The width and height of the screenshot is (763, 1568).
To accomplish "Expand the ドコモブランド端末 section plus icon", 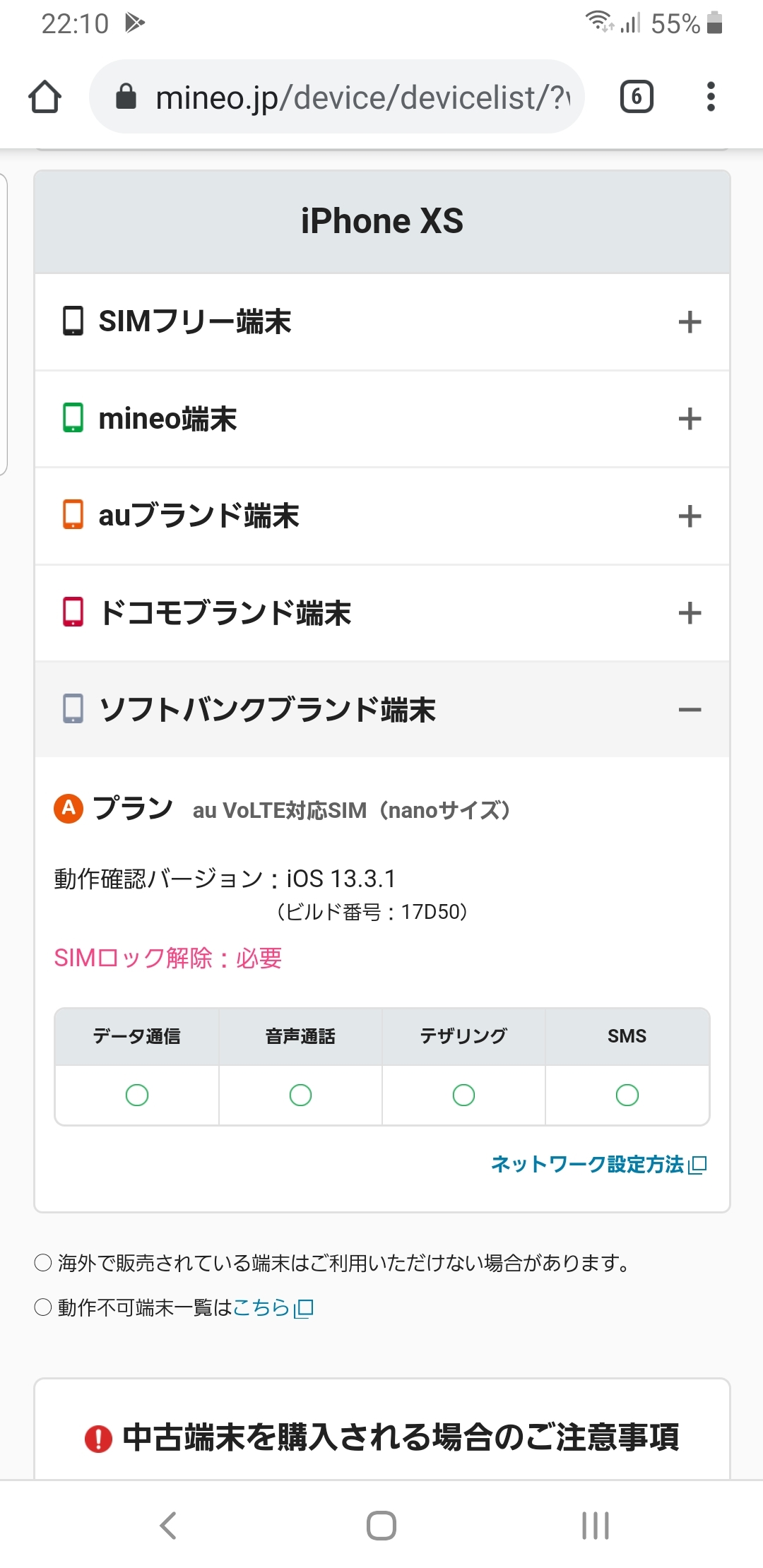I will [x=690, y=613].
